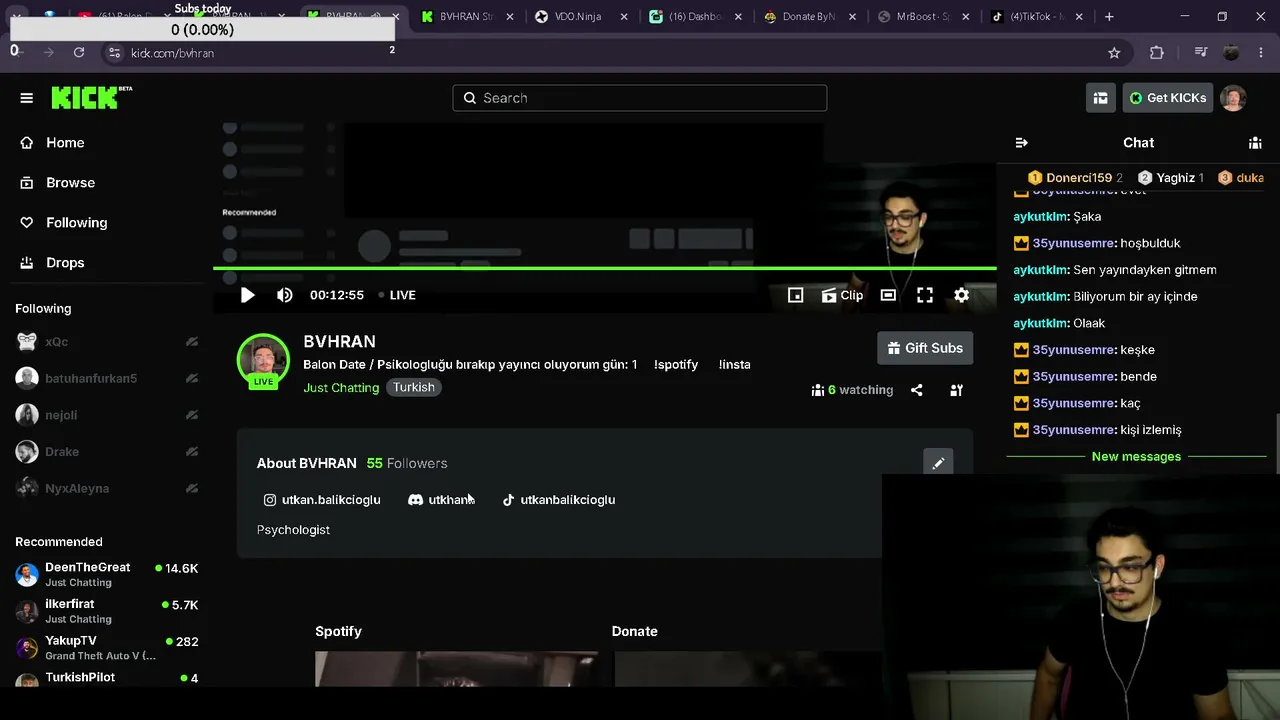Open the user avatar menu in Kick header
The image size is (1280, 720).
pos(1233,98)
